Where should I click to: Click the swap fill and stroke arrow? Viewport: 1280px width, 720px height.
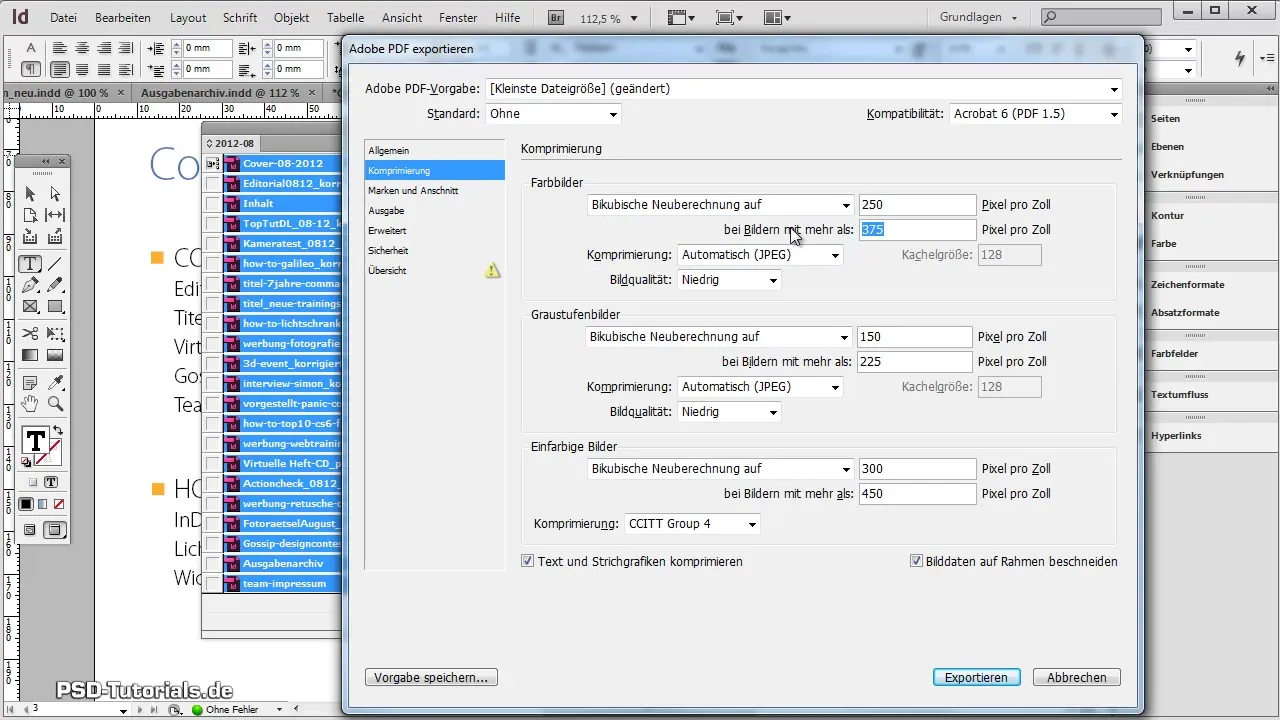point(58,431)
